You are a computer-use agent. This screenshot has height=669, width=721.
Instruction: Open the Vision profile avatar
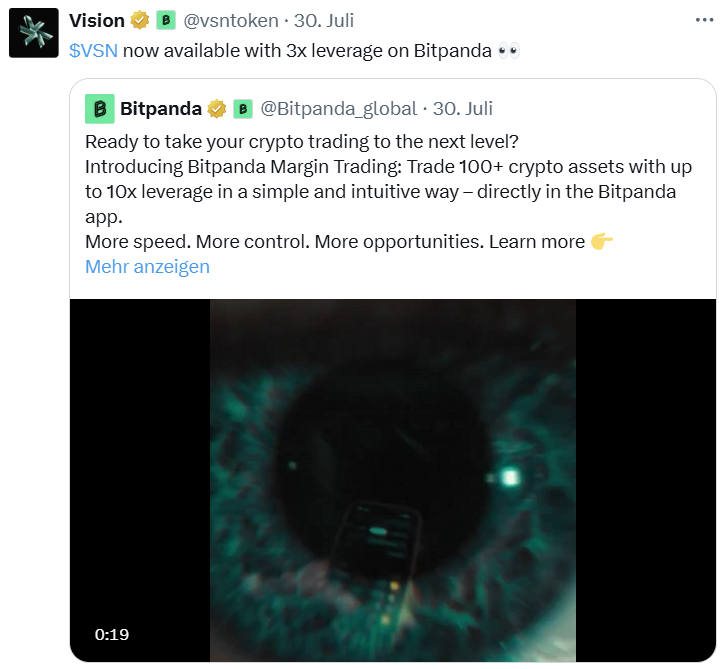pyautogui.click(x=34, y=33)
